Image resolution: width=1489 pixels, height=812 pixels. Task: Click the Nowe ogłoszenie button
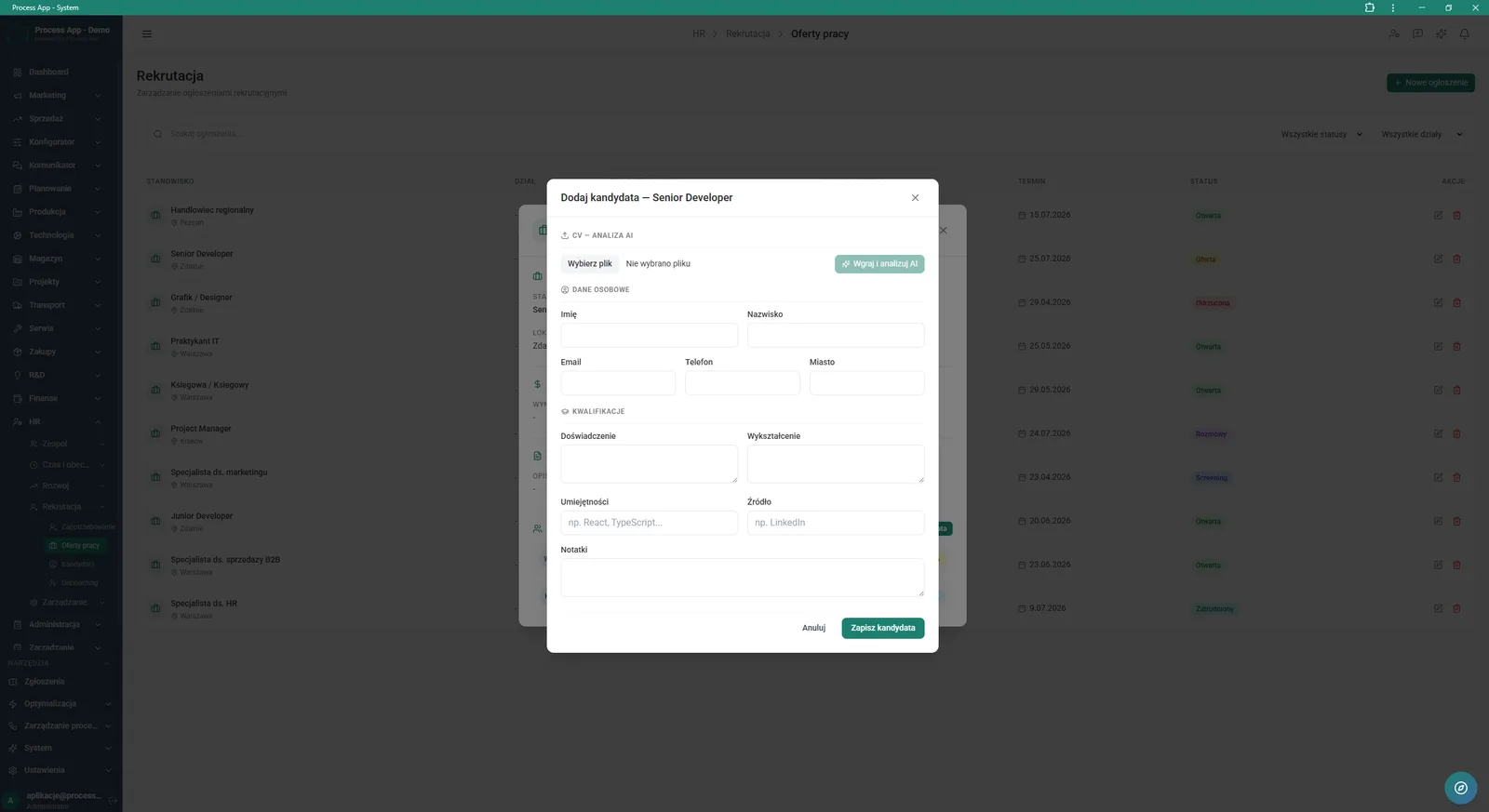1430,83
